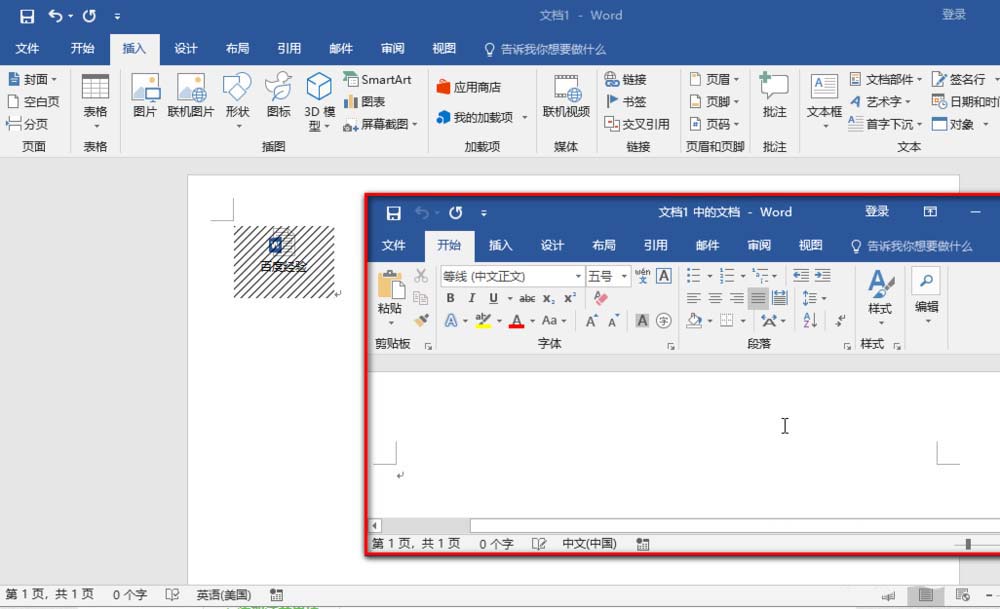The image size is (1000, 609).
Task: Click 分页 page break button
Action: 27,124
